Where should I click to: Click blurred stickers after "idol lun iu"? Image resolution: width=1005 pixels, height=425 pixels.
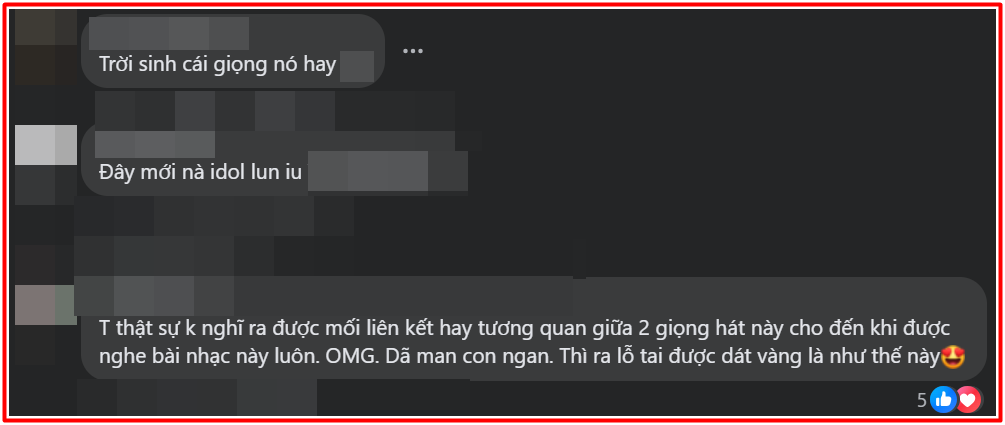pos(387,171)
